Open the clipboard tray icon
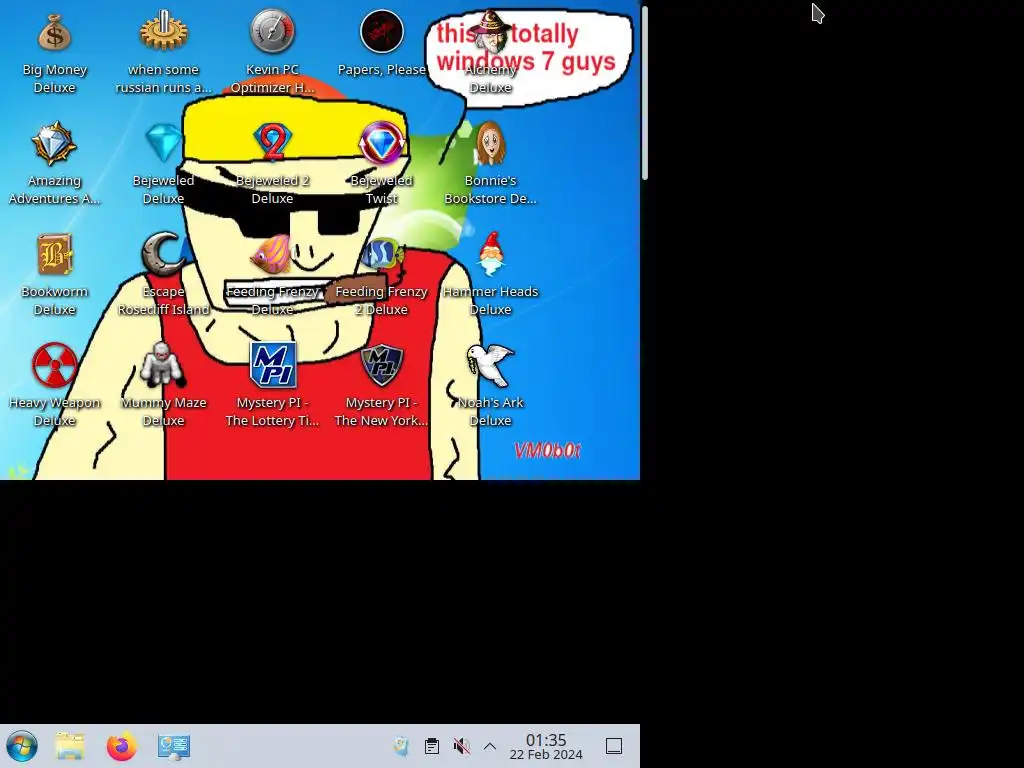Screen dimensions: 1024x768 [432, 746]
